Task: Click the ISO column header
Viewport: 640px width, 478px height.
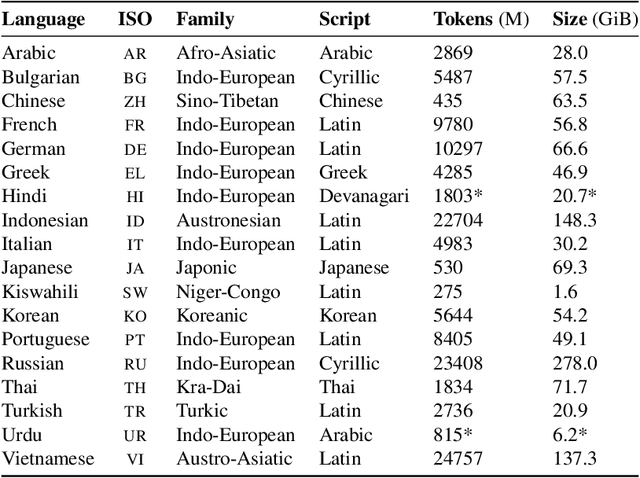Action: 134,19
